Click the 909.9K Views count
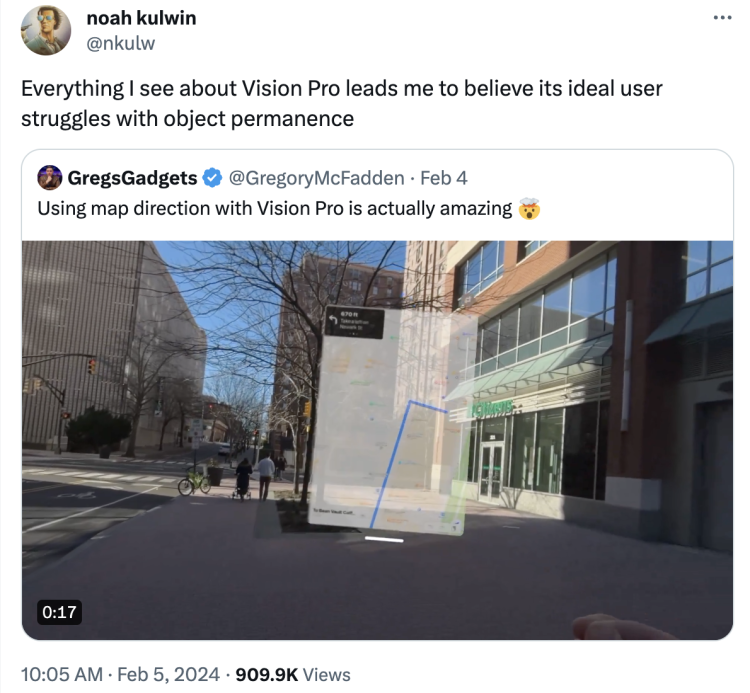 (x=293, y=674)
